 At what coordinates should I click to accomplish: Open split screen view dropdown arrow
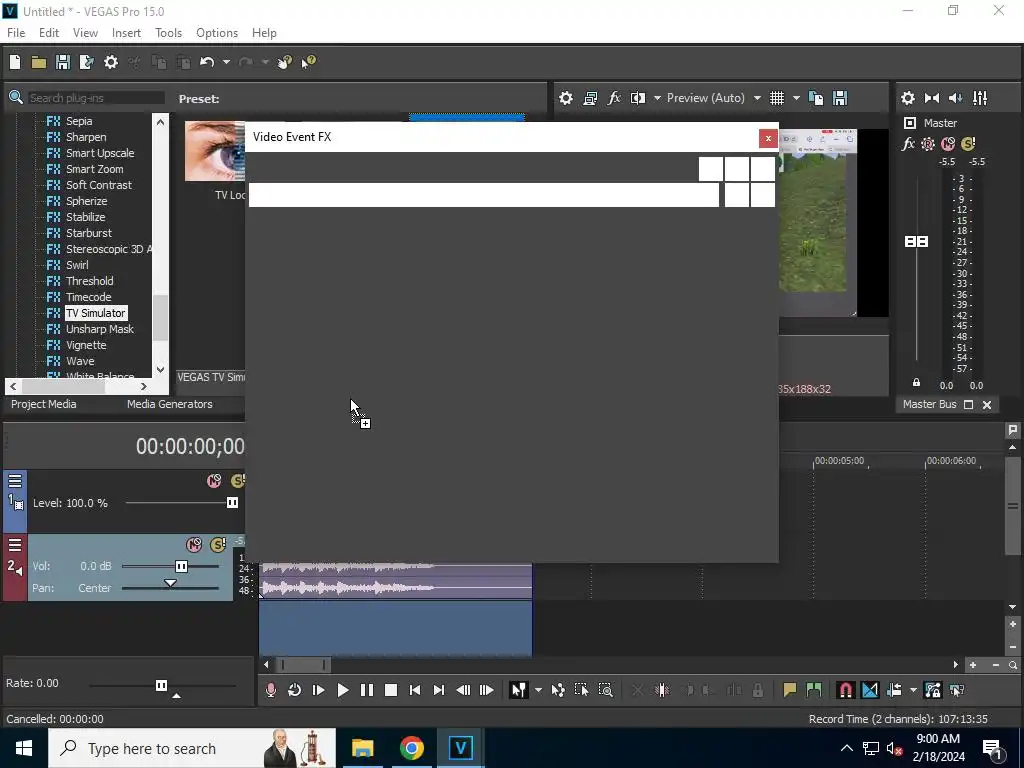657,98
